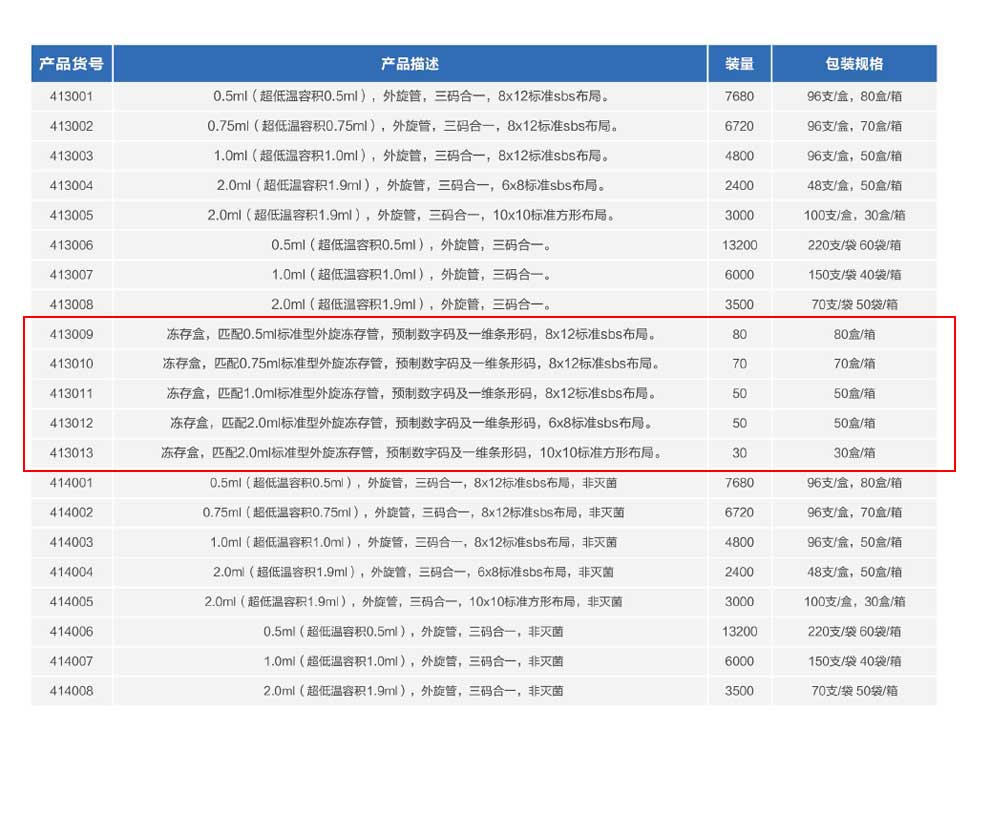Select packaging 100支/盒, 30盒/箱 in row 413005
The height and width of the screenshot is (835, 990).
click(x=854, y=215)
